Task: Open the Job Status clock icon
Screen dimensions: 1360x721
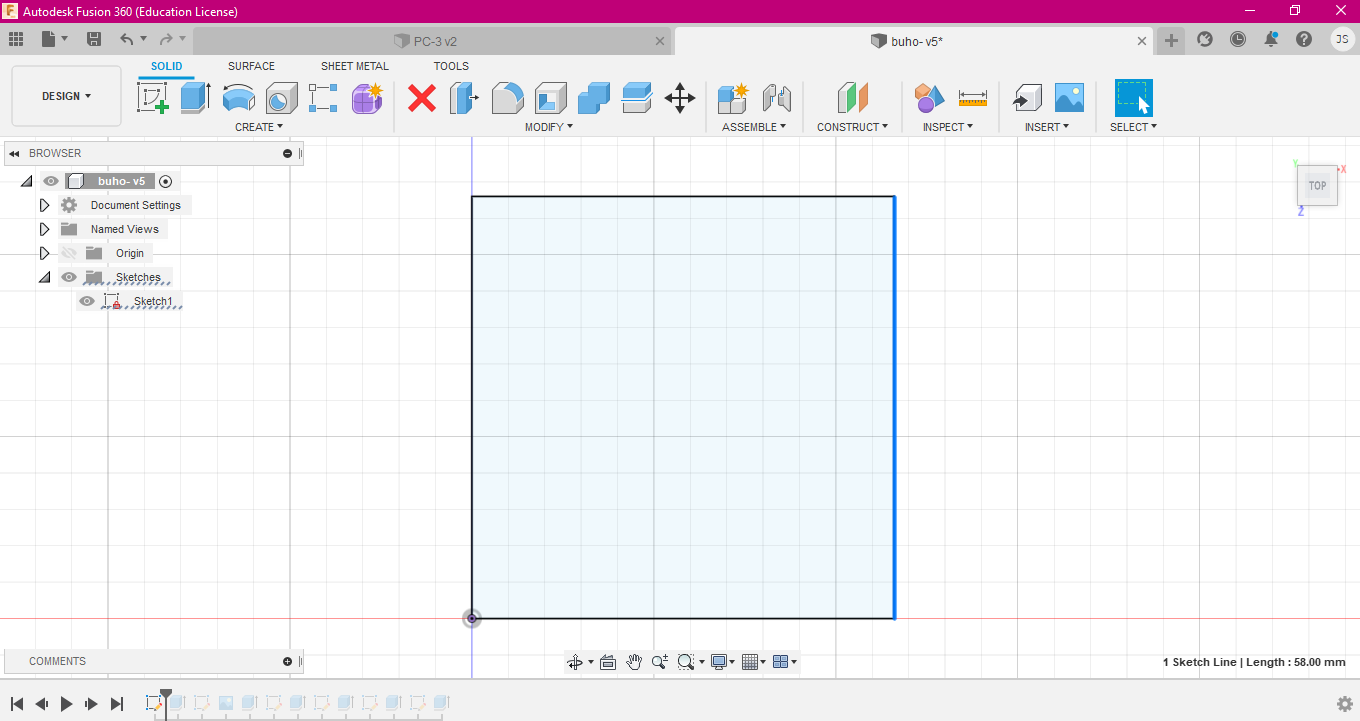Action: point(1238,39)
